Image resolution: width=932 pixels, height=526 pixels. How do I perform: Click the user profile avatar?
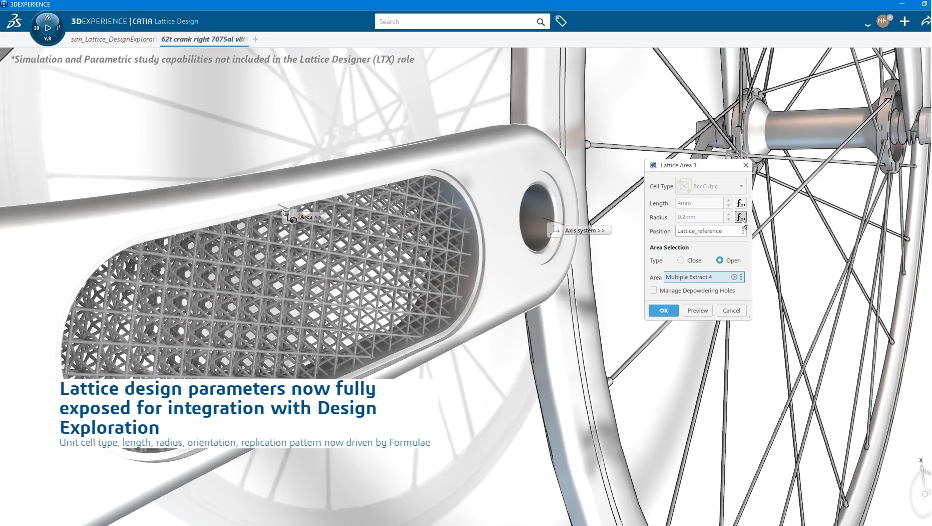pyautogui.click(x=882, y=21)
